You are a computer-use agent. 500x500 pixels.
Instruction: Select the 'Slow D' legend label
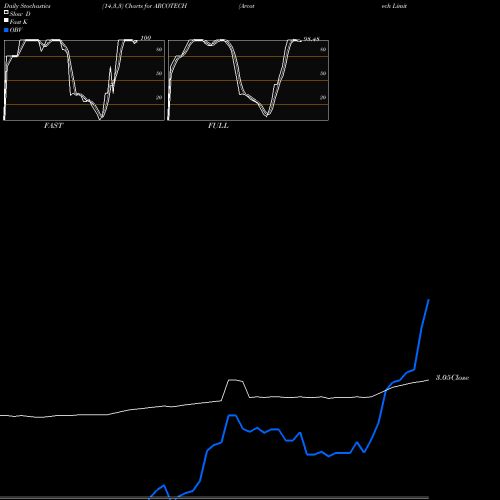[x=20, y=14]
